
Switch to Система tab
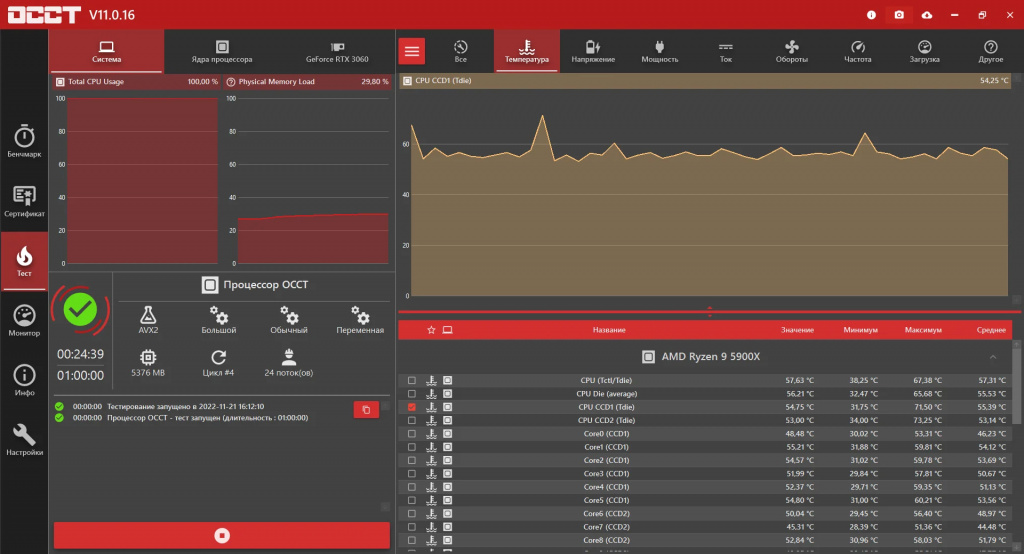106,51
